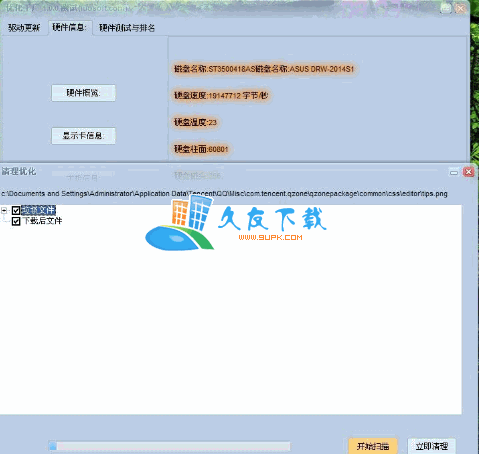
Task: Click the 清理优化 window title
Action: tap(19, 172)
